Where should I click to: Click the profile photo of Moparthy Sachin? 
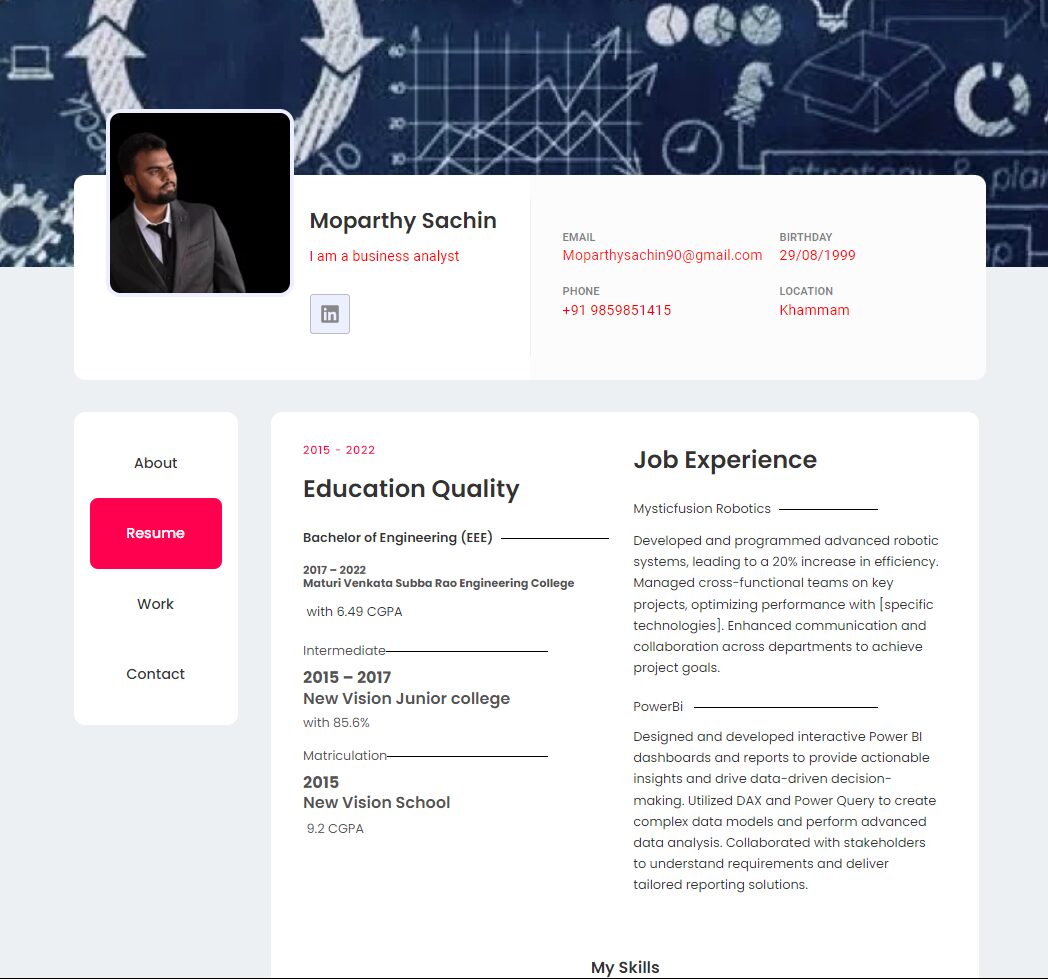(200, 203)
